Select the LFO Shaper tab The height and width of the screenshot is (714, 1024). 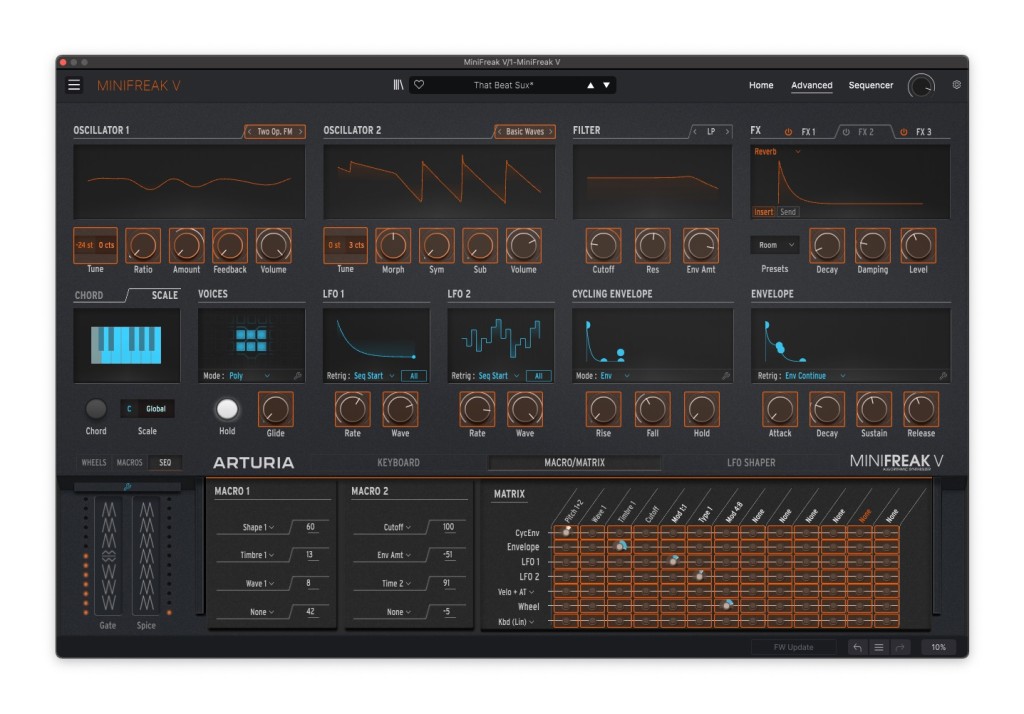750,463
